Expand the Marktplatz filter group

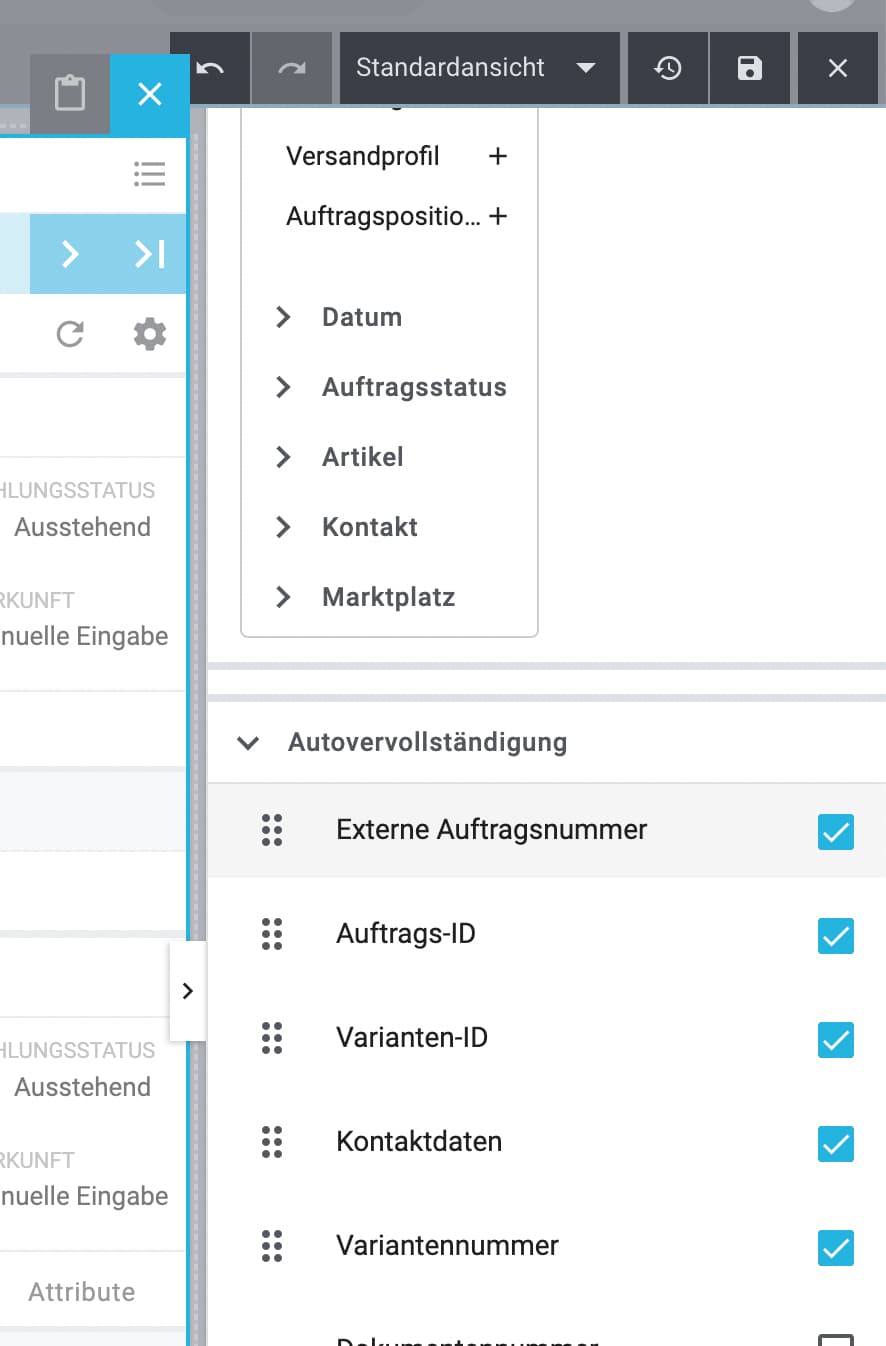coord(284,597)
